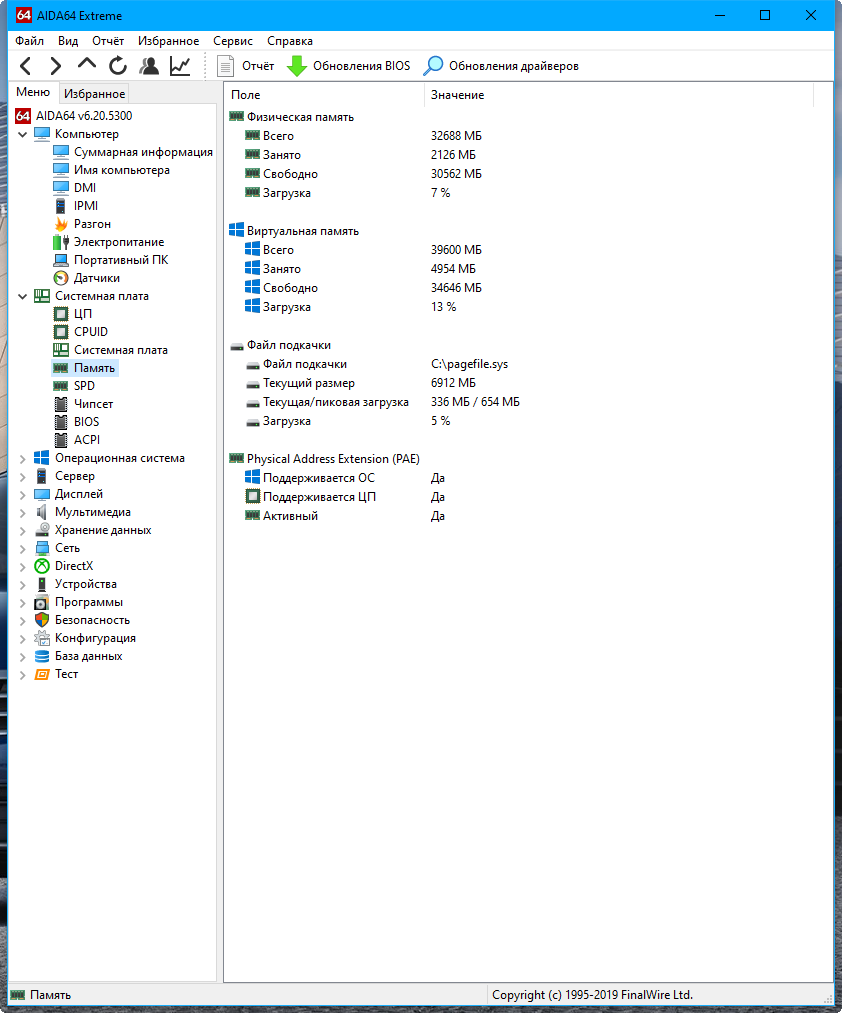This screenshot has width=842, height=1013.
Task: Open the Файл menu
Action: click(30, 41)
